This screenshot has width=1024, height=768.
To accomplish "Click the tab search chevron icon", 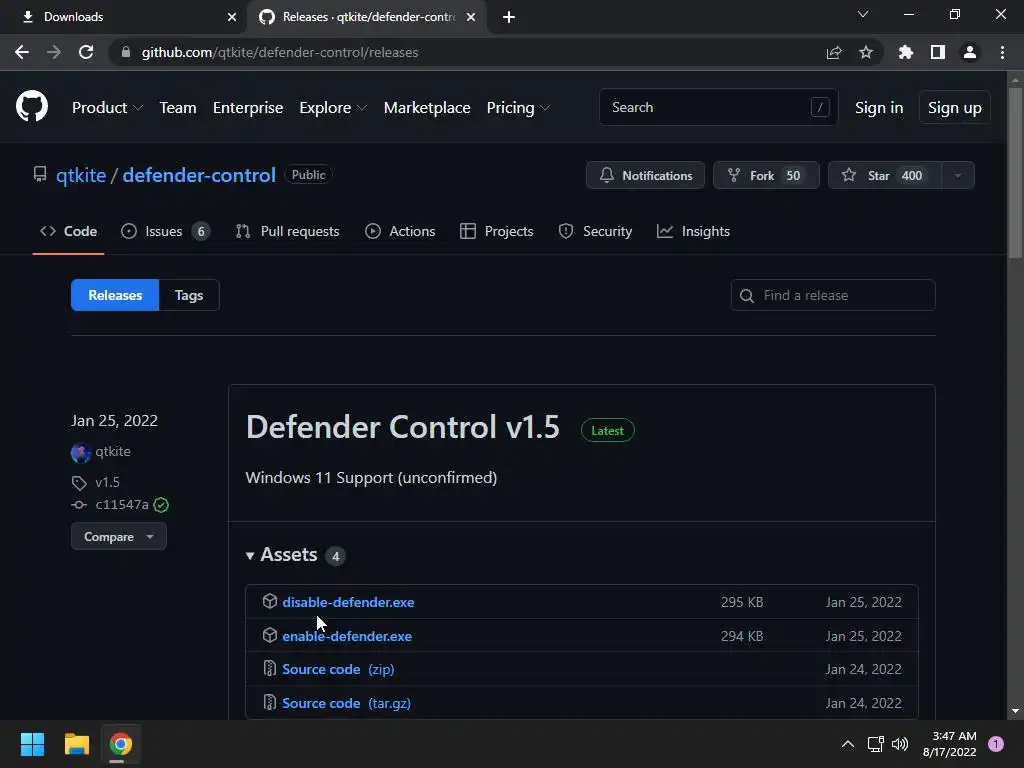I will pyautogui.click(x=863, y=14).
